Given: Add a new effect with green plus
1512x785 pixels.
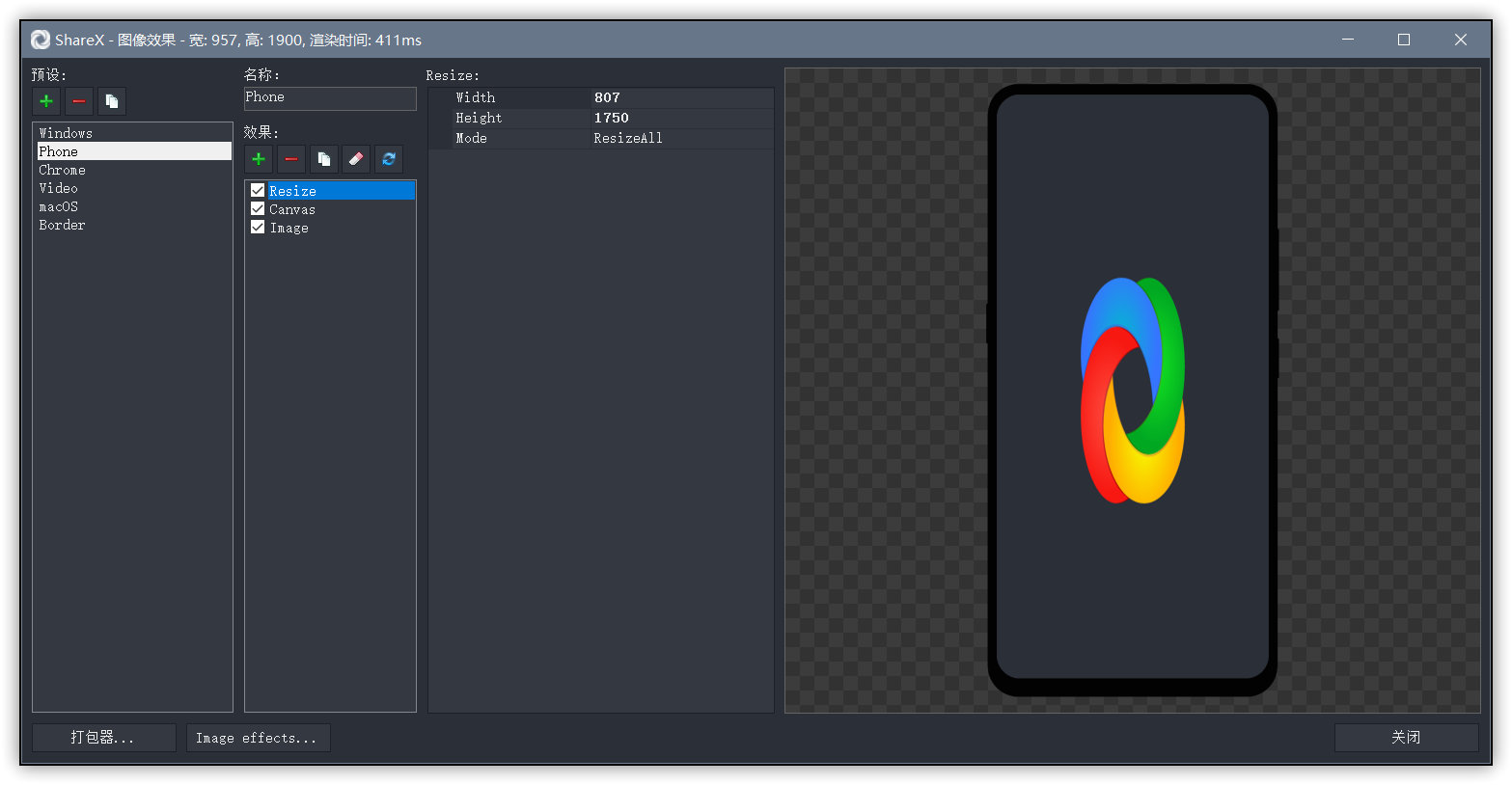Looking at the screenshot, I should [x=259, y=159].
